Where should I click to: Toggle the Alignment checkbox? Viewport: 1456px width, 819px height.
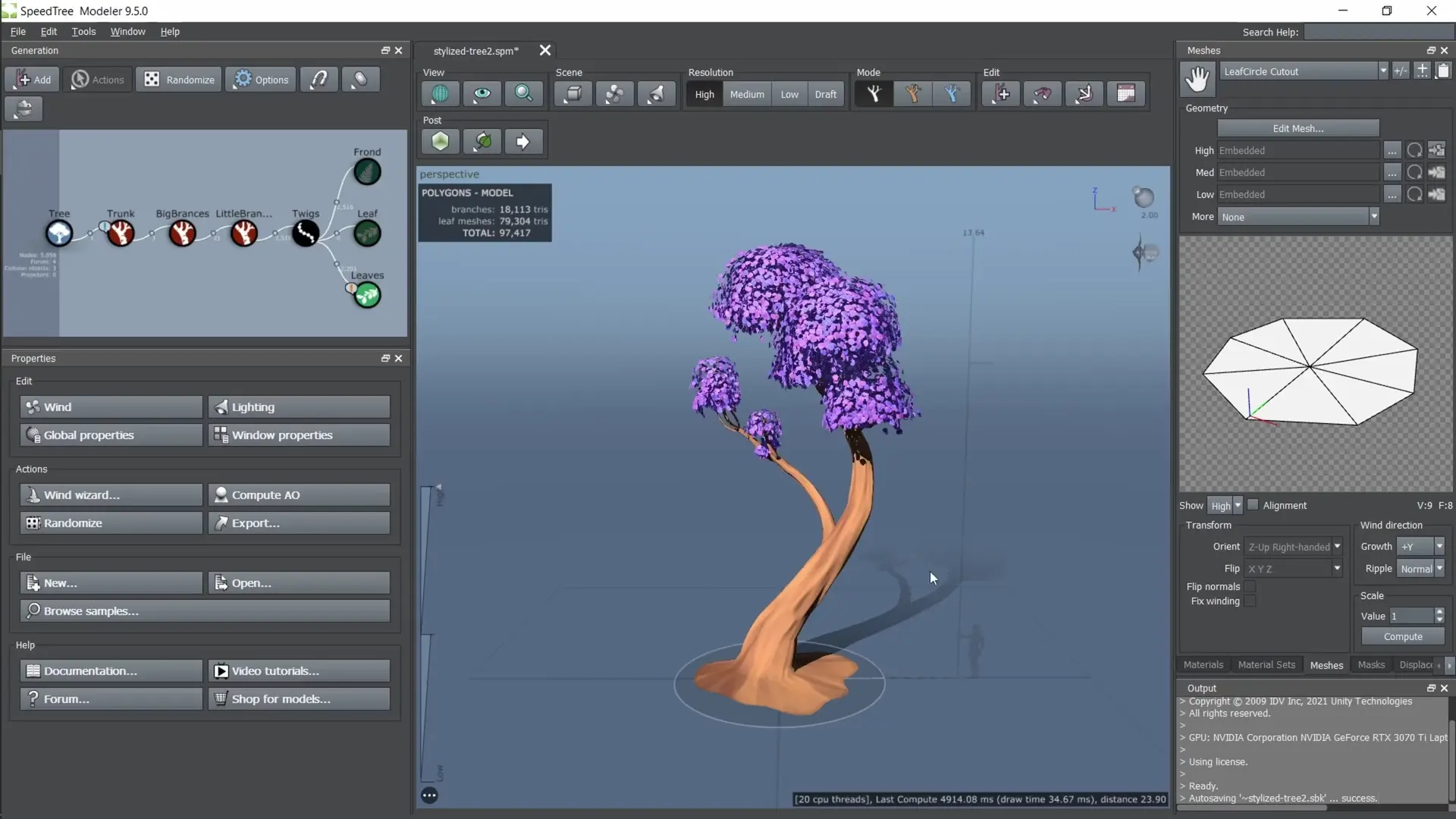[1254, 504]
